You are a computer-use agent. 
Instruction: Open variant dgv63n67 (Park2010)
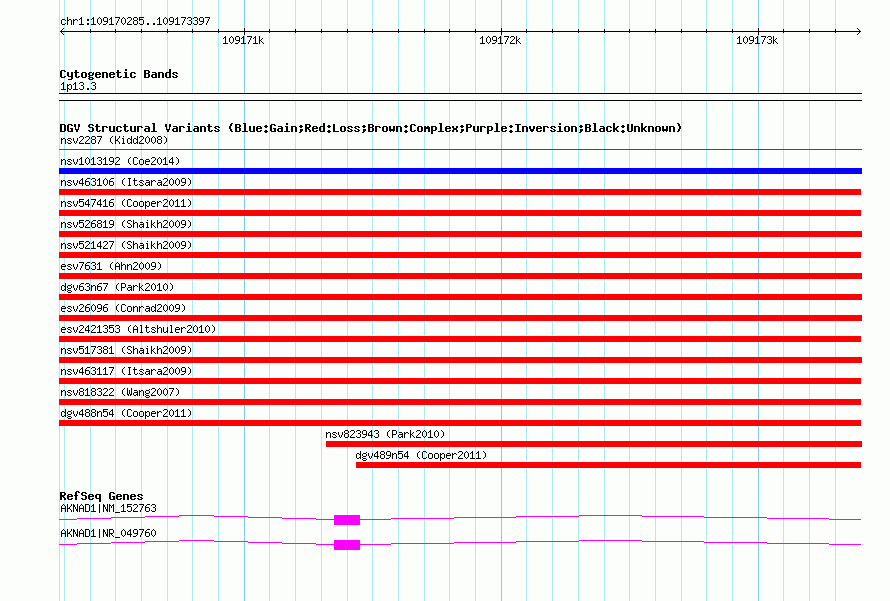point(117,287)
